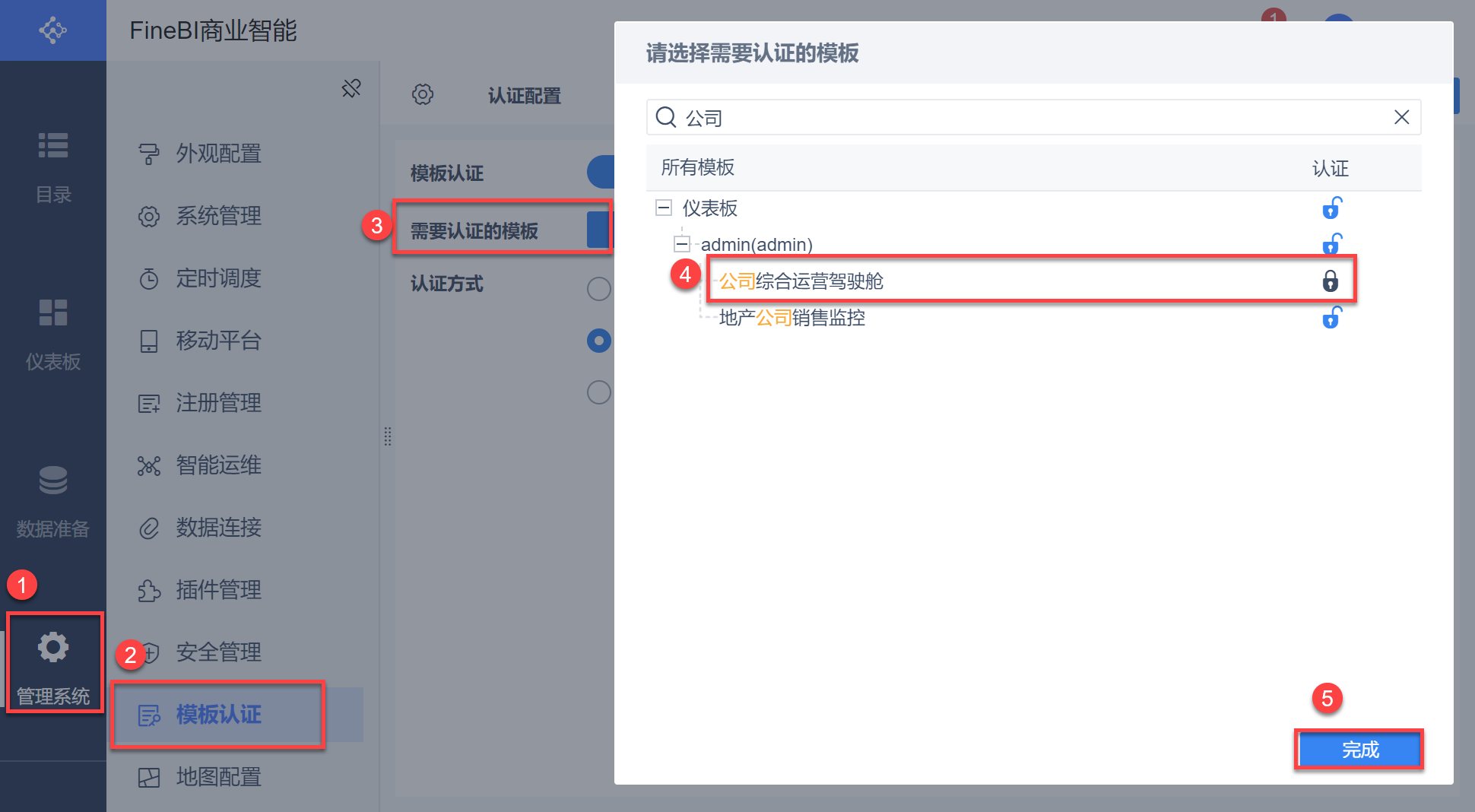Screen dimensions: 1475x812
Task: Click the gear icon beside 认证配置
Action: [423, 94]
